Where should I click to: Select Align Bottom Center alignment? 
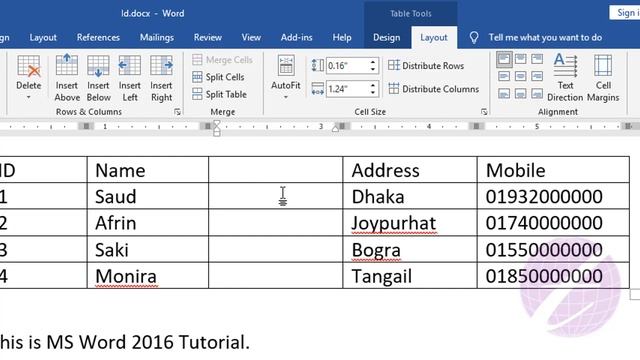[x=520, y=94]
